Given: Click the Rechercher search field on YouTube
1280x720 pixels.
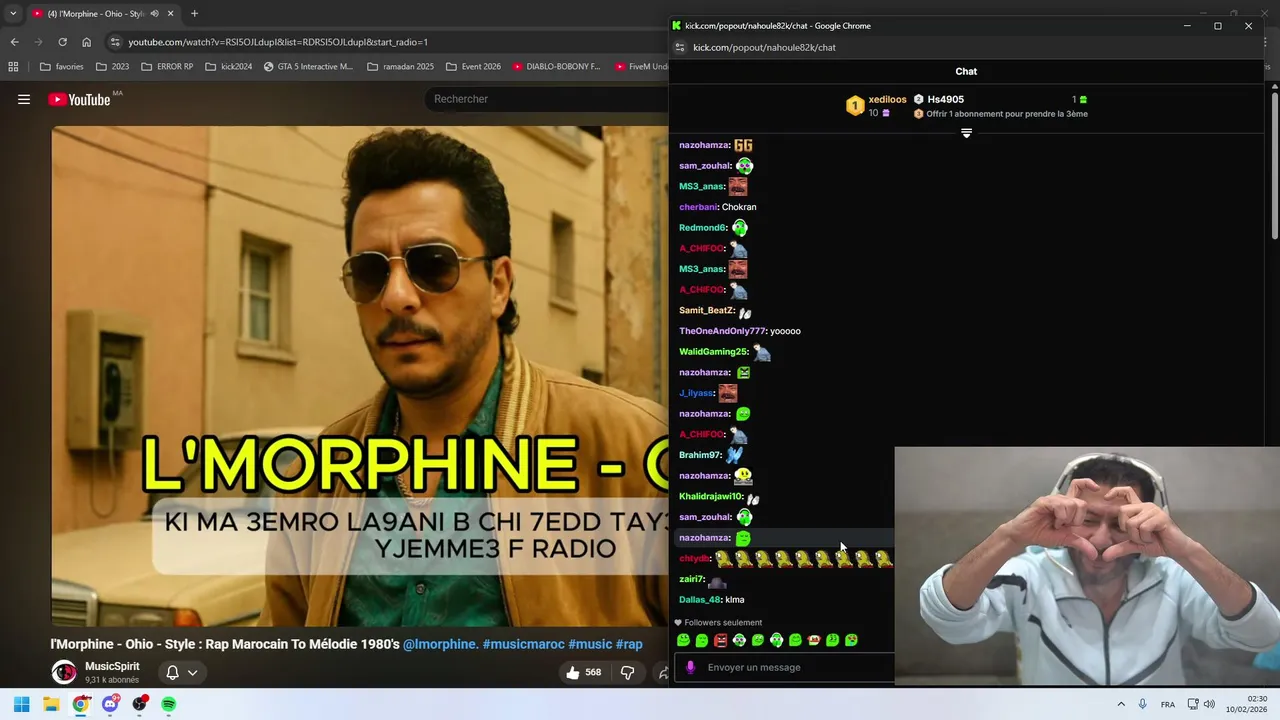Looking at the screenshot, I should (545, 99).
